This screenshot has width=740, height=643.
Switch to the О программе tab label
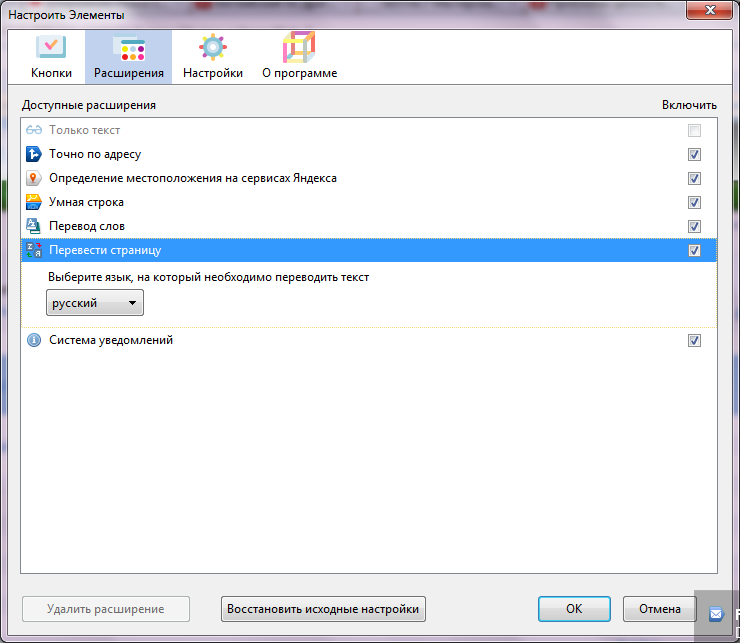coord(300,73)
